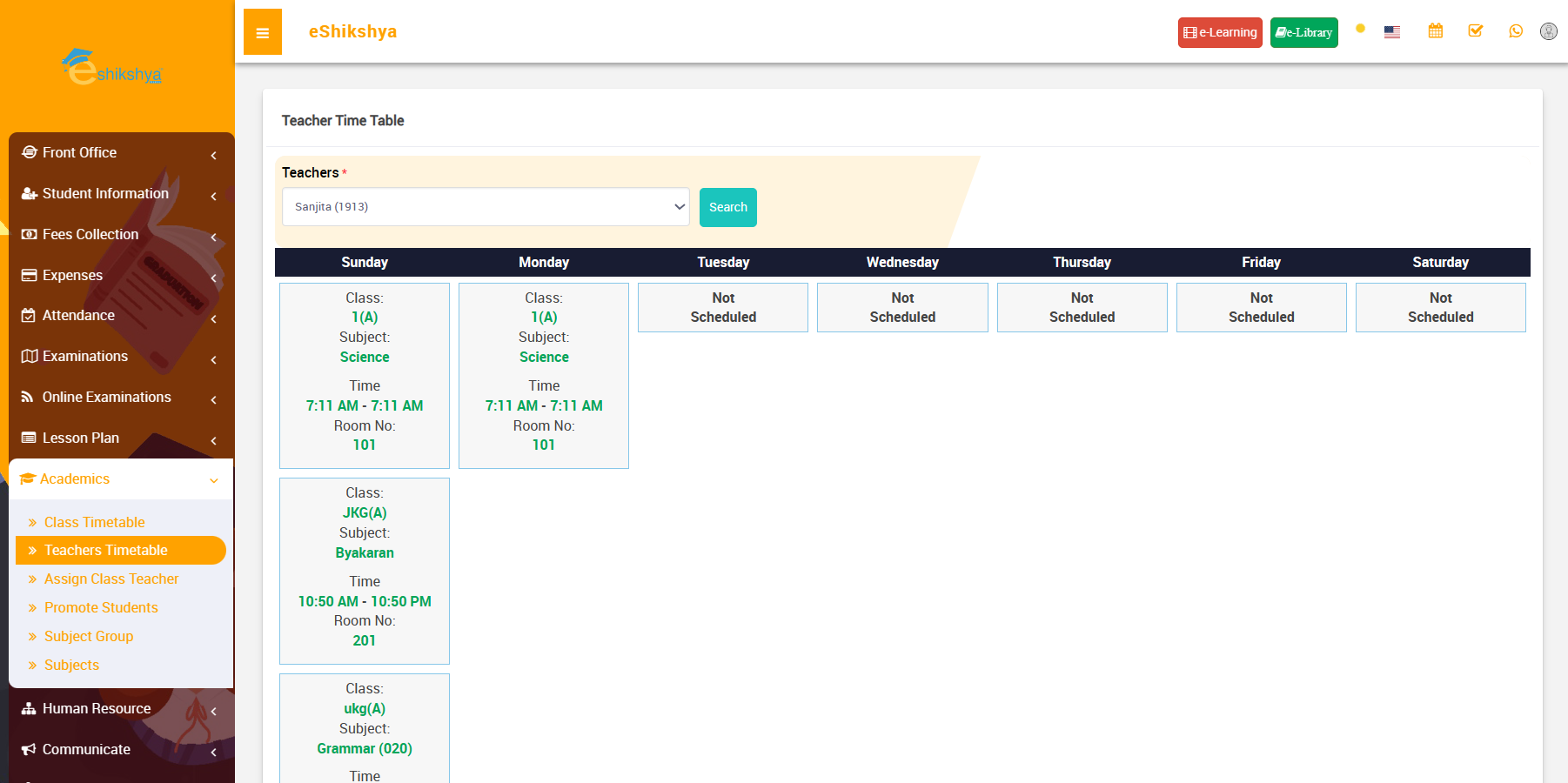Open the Subject Group link
Viewport: 1568px width, 783px height.
tap(88, 636)
